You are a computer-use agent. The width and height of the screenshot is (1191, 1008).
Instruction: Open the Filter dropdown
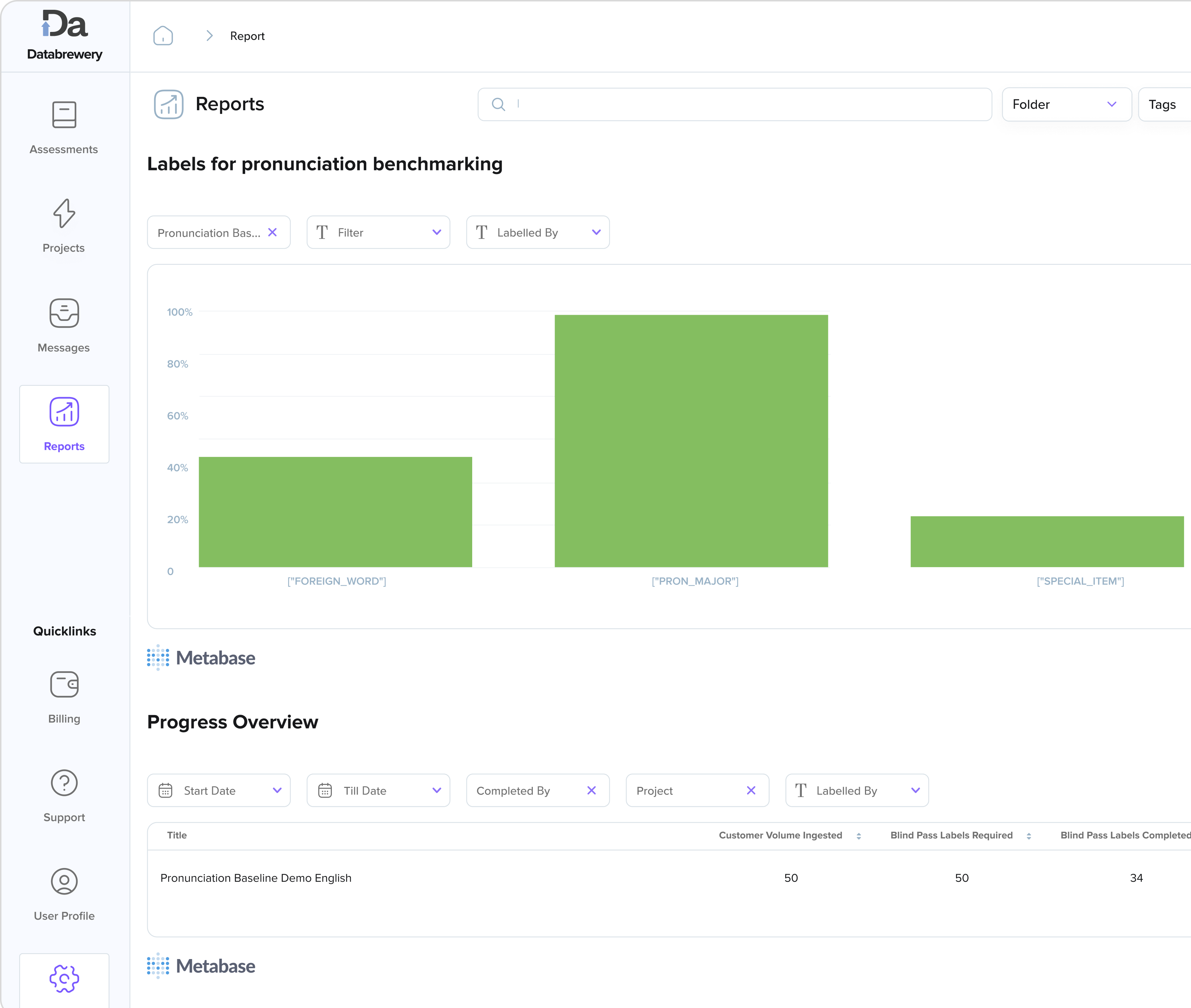pyautogui.click(x=378, y=232)
